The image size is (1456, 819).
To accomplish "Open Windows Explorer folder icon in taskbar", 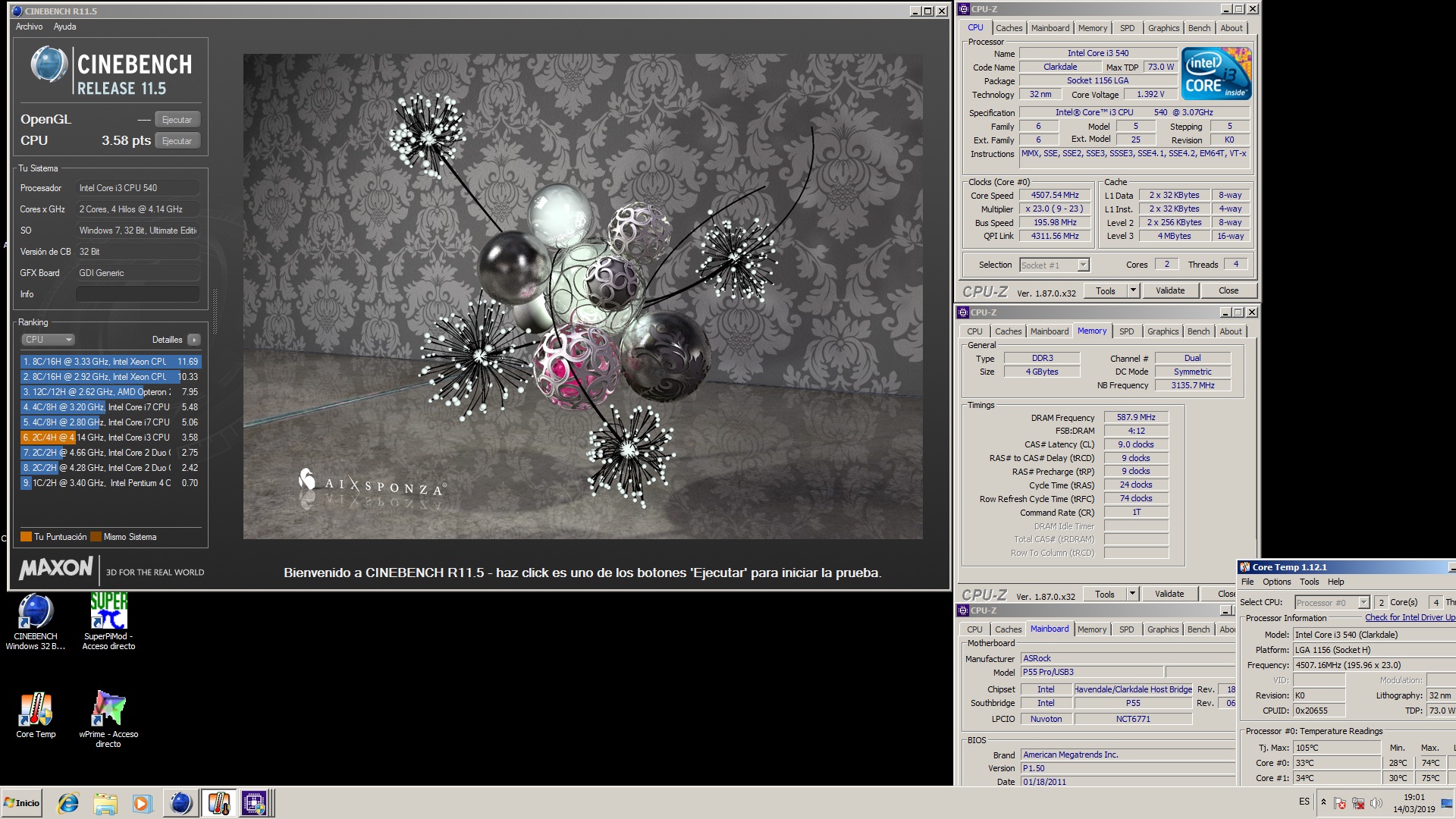I will (105, 803).
